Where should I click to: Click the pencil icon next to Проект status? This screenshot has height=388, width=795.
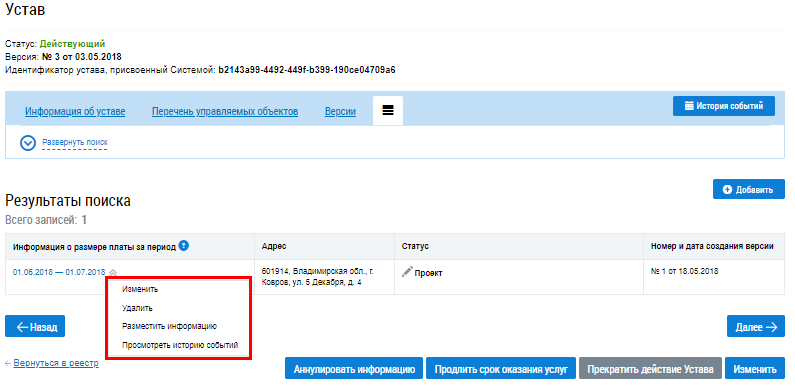tap(407, 272)
